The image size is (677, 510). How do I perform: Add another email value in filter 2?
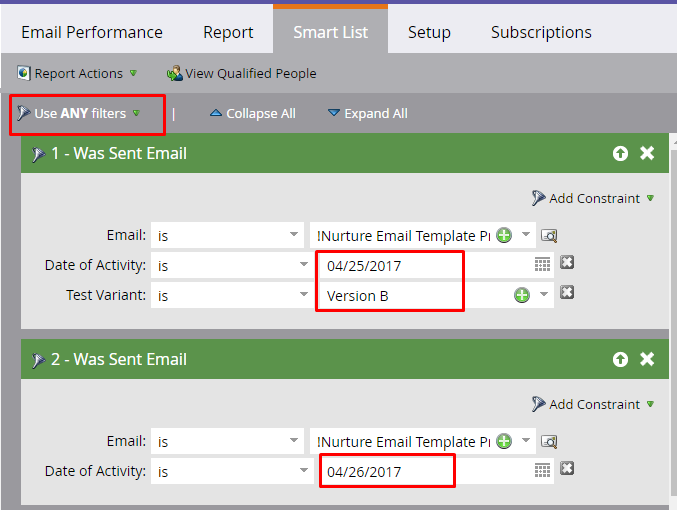tap(504, 442)
